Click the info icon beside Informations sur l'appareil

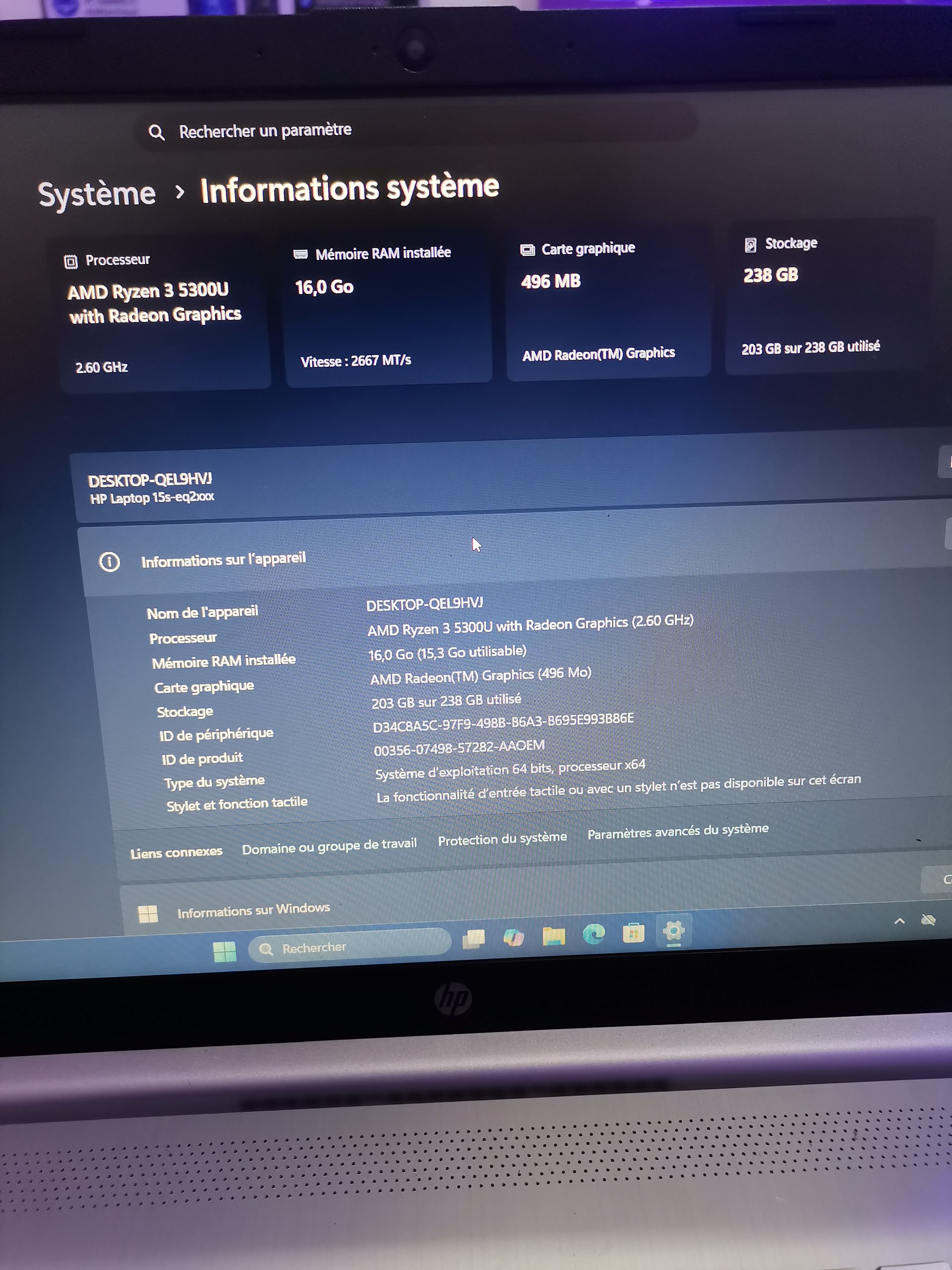coord(110,562)
